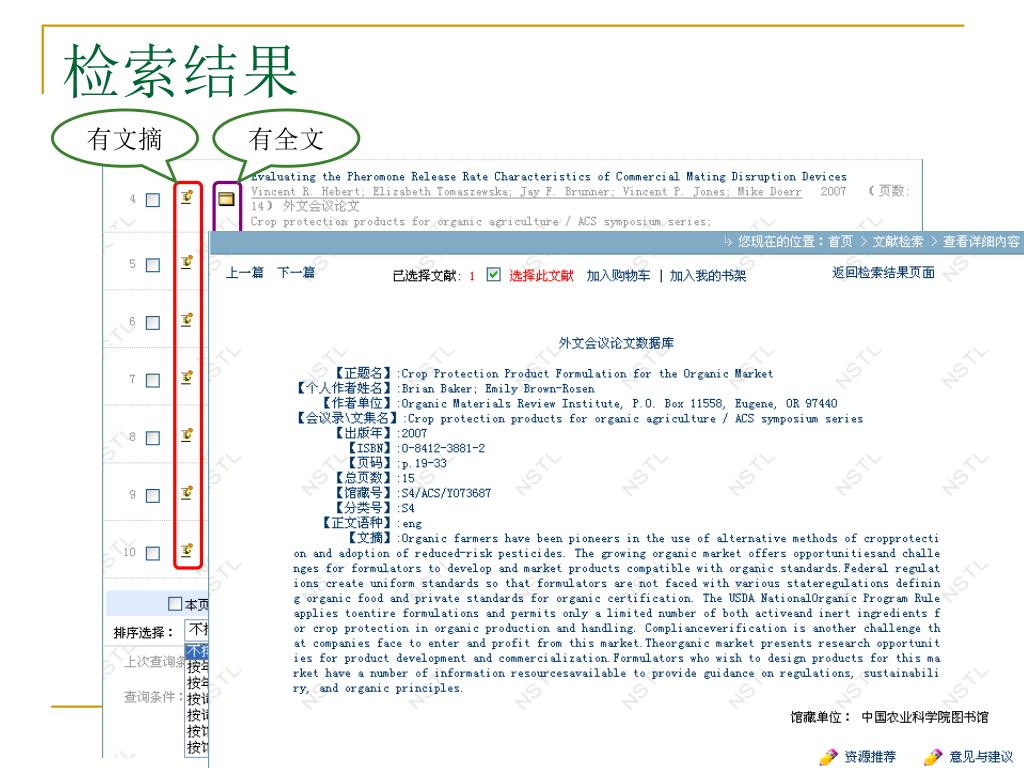Image resolution: width=1024 pixels, height=768 pixels.
Task: Click 加入我的书架 link
Action: [708, 276]
